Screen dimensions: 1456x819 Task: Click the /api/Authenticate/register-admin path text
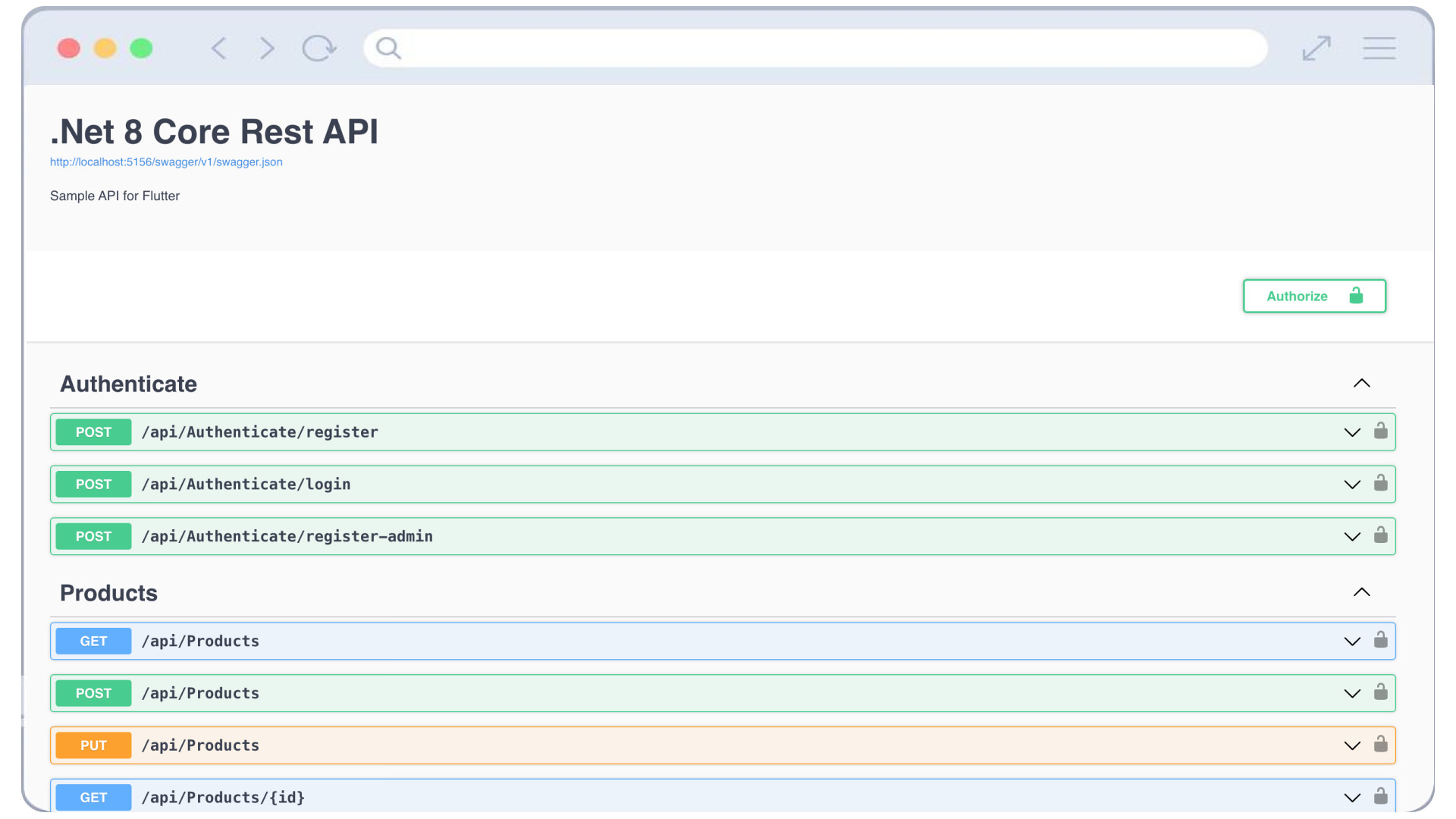[287, 537]
